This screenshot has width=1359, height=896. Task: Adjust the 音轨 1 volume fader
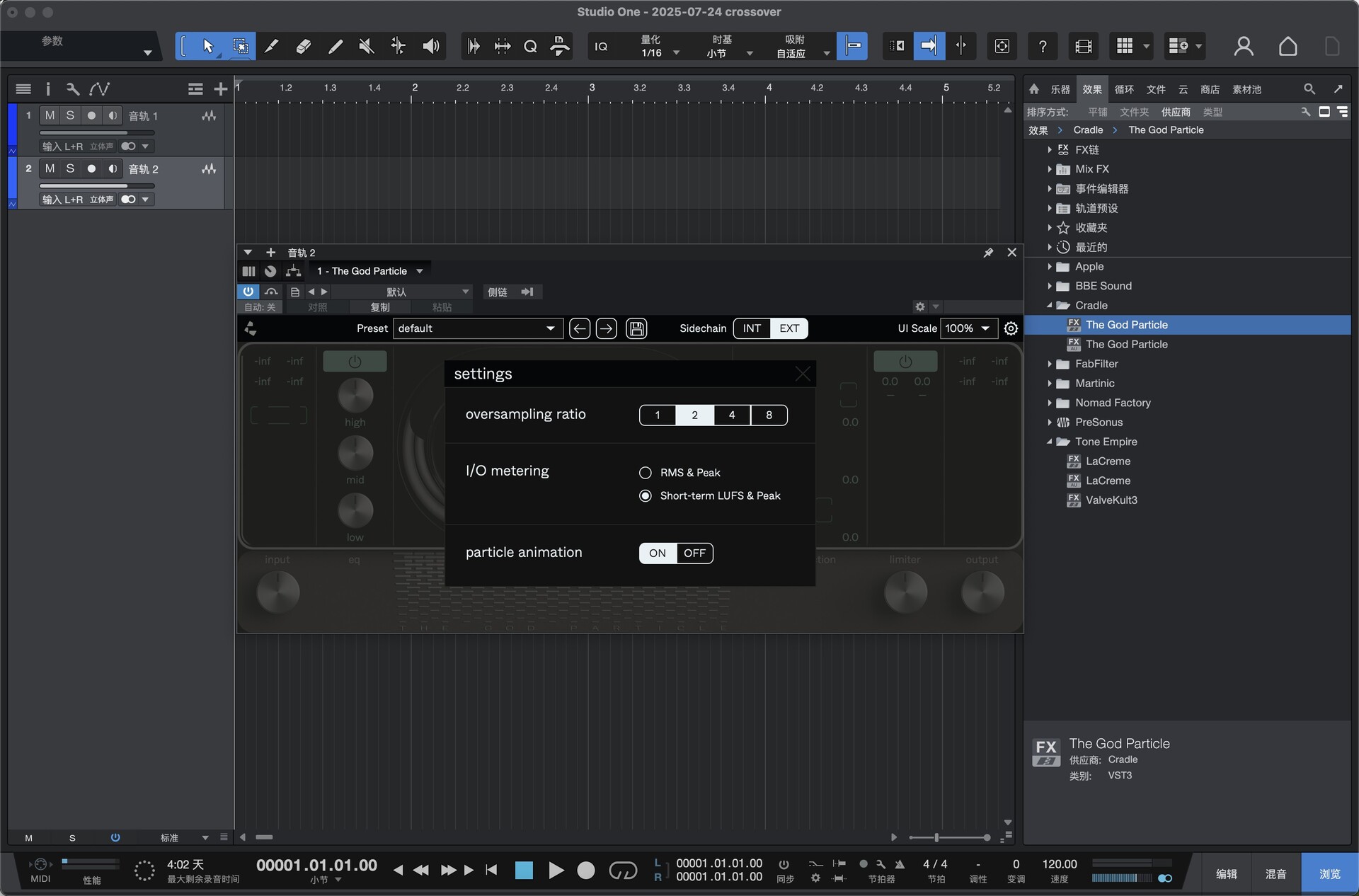(x=97, y=132)
